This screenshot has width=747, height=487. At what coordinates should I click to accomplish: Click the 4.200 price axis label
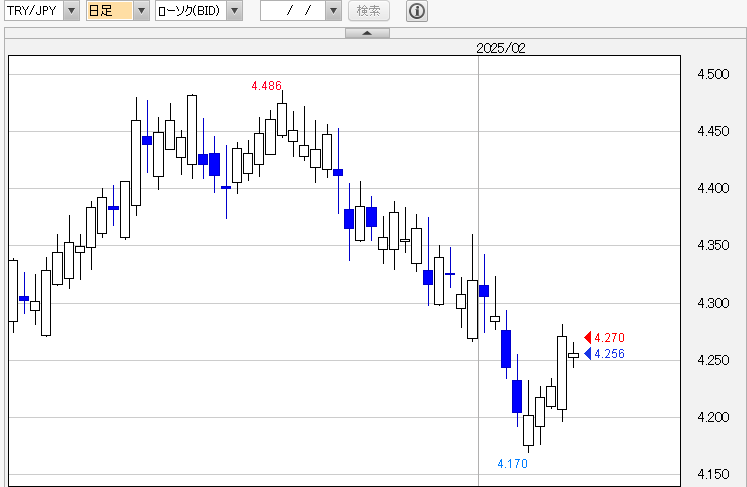tap(713, 417)
